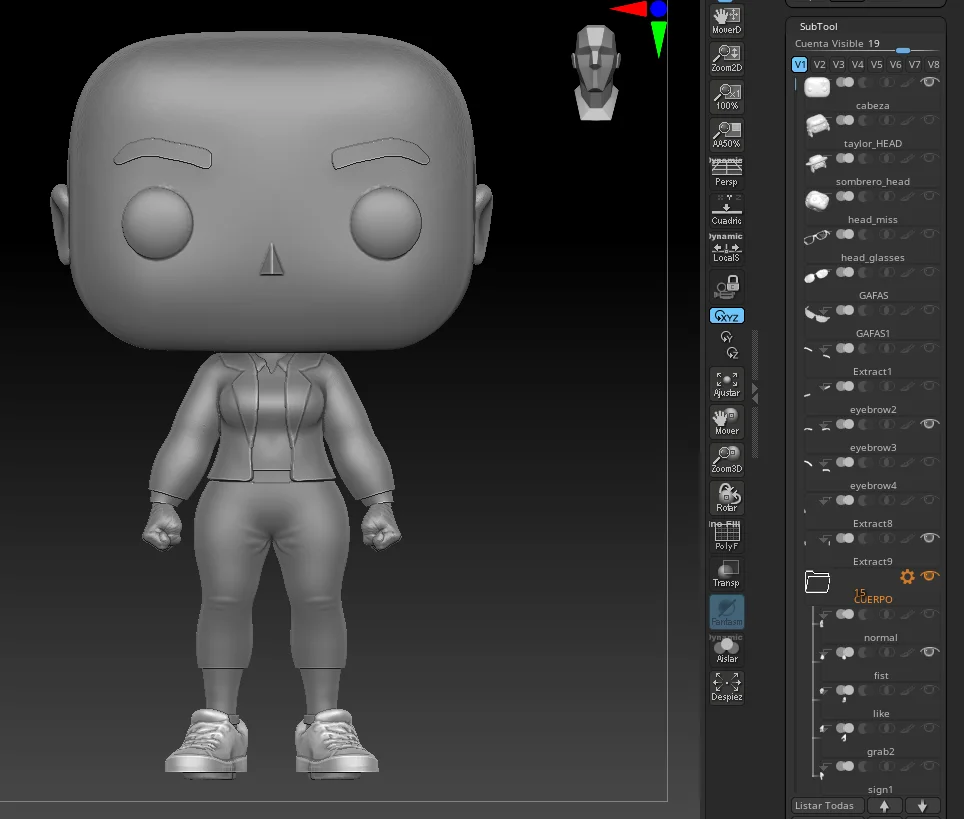Select the Zoom3D magnify tool
This screenshot has width=964, height=819.
[726, 459]
